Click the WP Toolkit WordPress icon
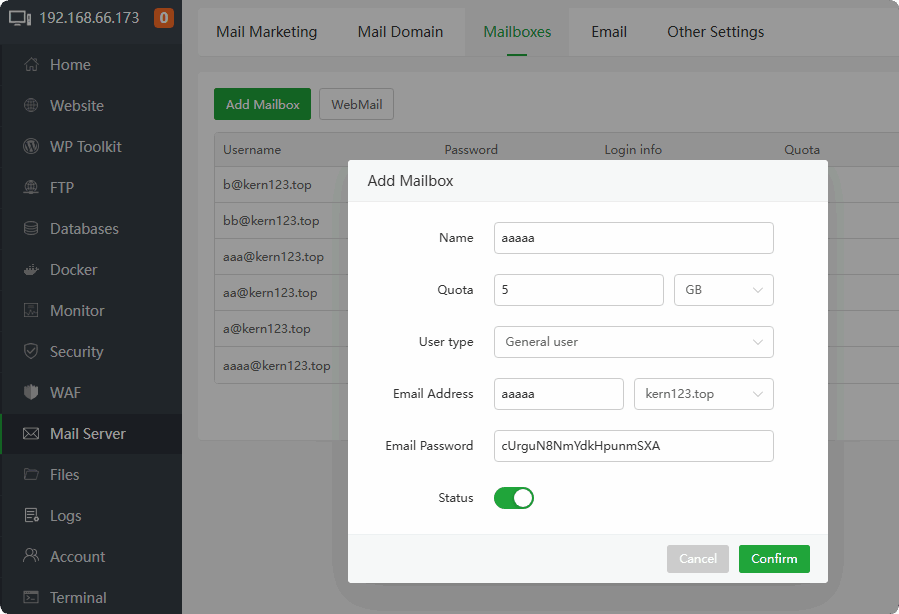Viewport: 899px width, 614px height. 31,147
